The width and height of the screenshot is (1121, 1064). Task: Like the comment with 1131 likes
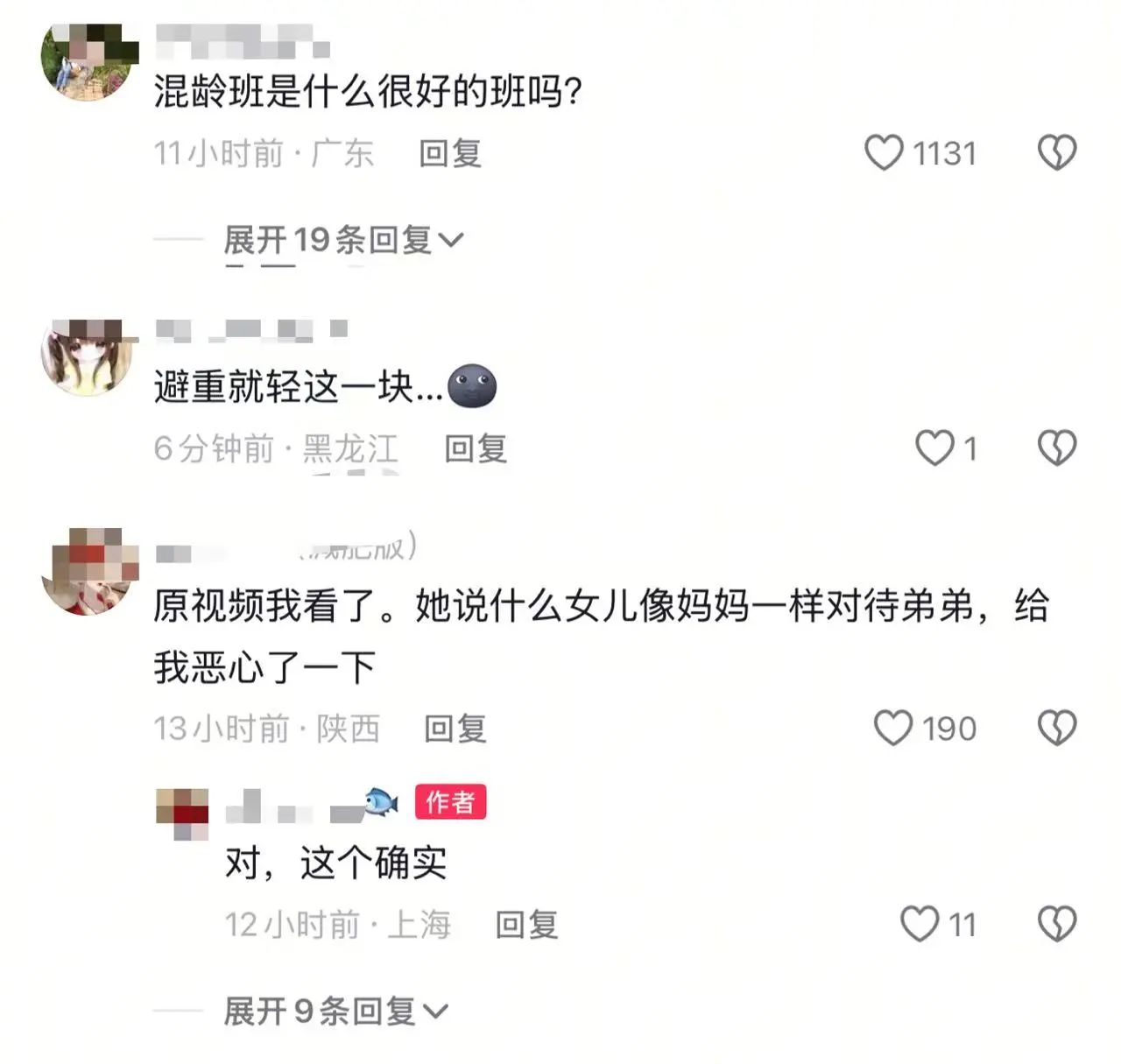click(884, 153)
